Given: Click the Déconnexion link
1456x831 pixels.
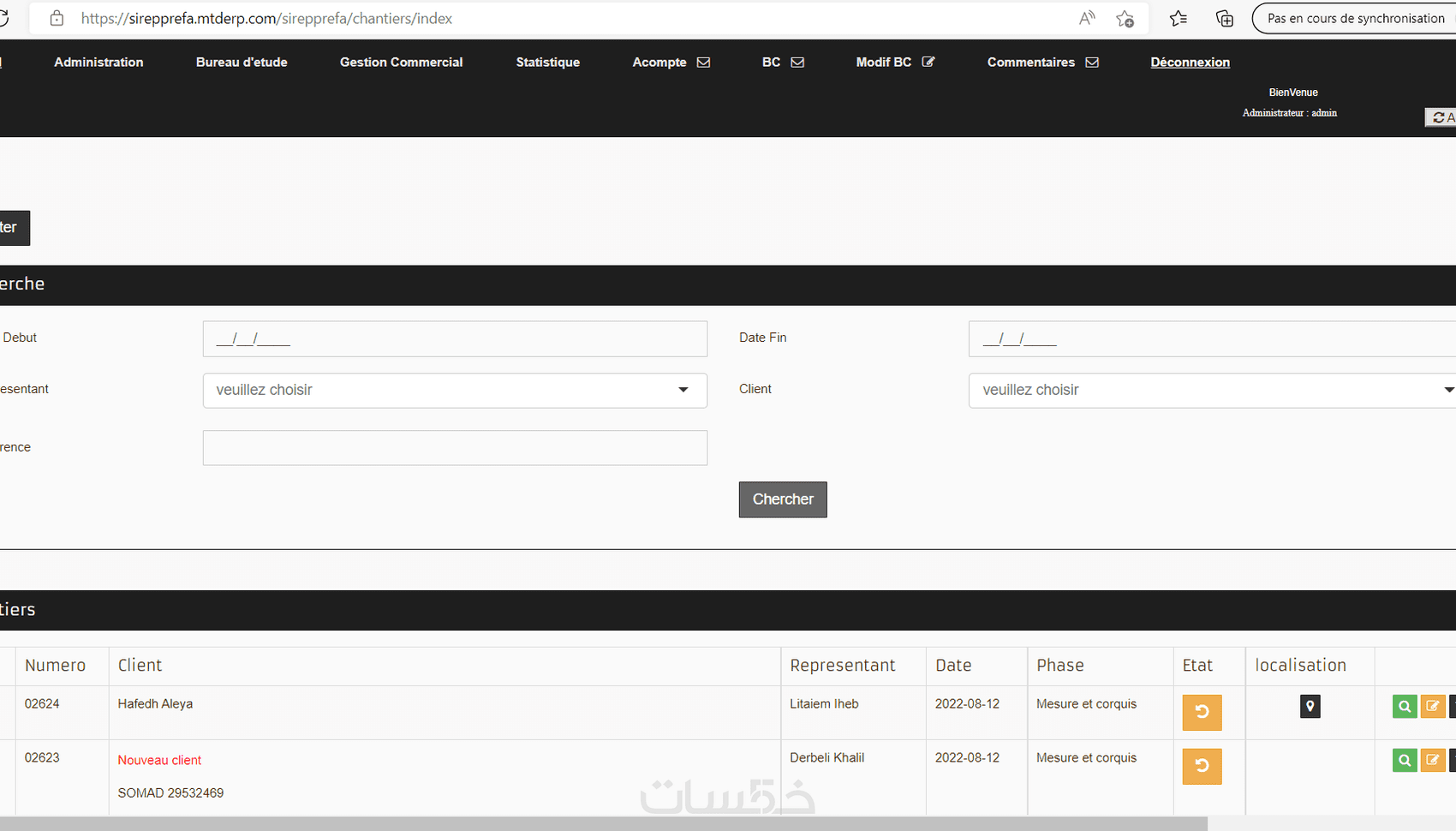Looking at the screenshot, I should [1190, 62].
